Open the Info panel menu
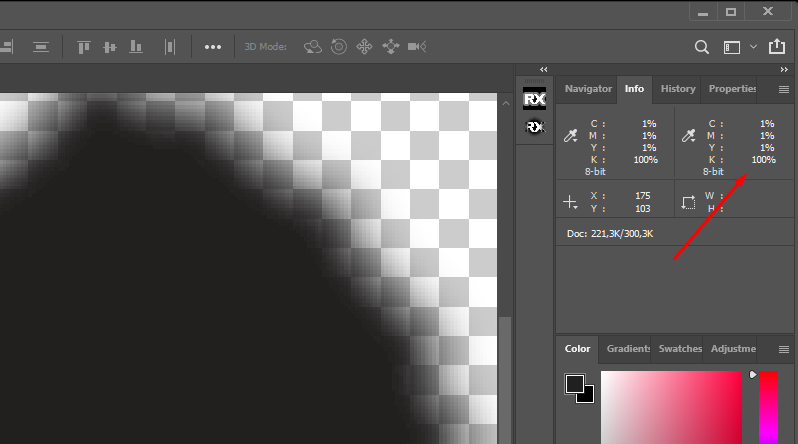 pyautogui.click(x=784, y=90)
